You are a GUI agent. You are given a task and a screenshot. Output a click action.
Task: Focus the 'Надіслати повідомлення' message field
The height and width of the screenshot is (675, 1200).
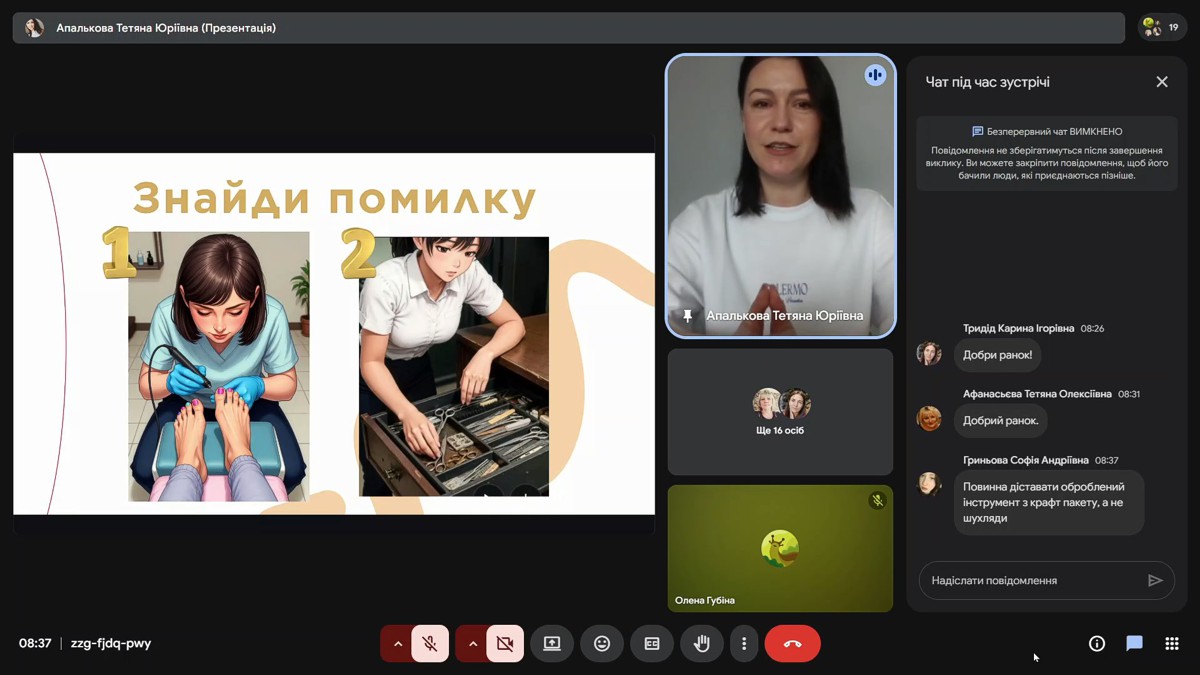(1030, 580)
